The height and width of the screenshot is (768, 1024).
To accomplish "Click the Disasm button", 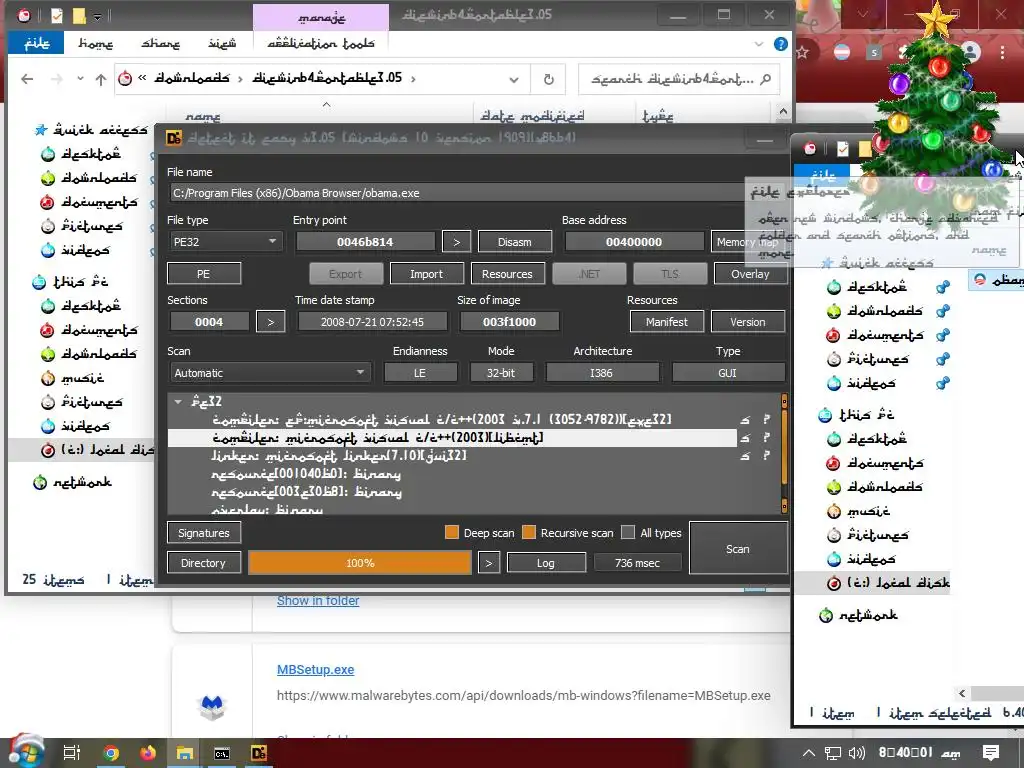I will click(515, 242).
